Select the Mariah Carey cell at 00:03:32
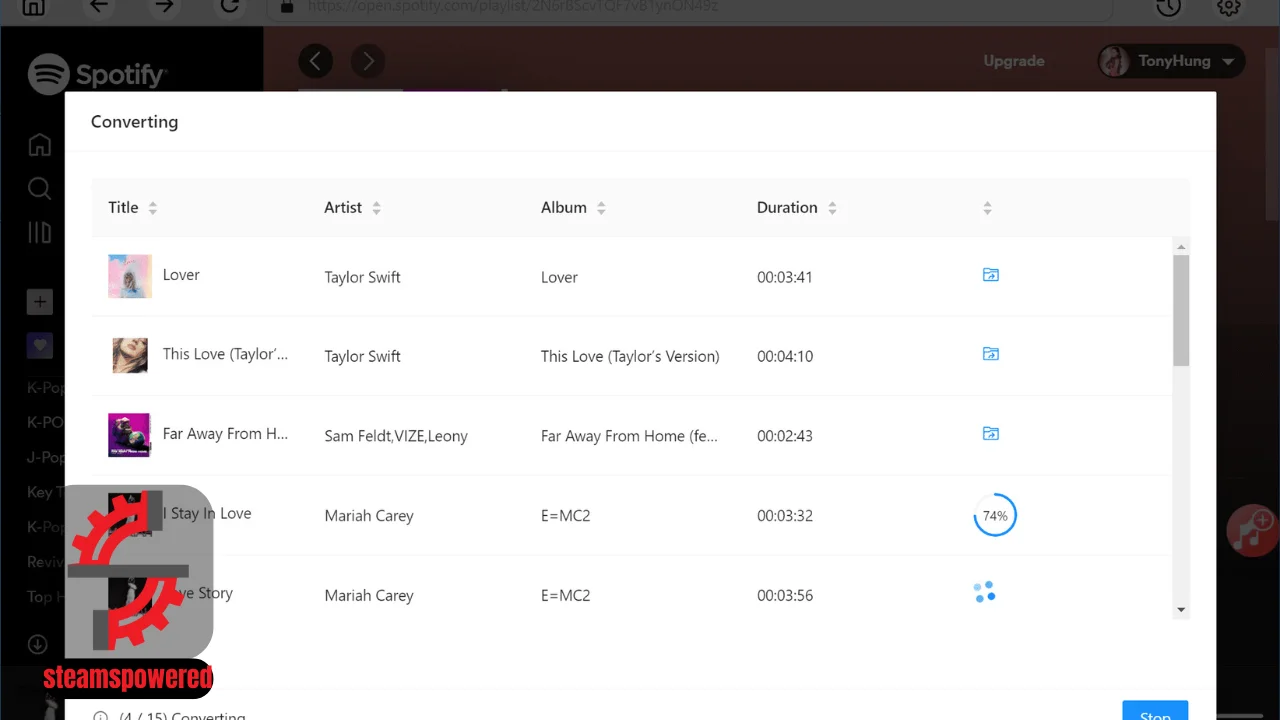1280x720 pixels. tap(369, 516)
